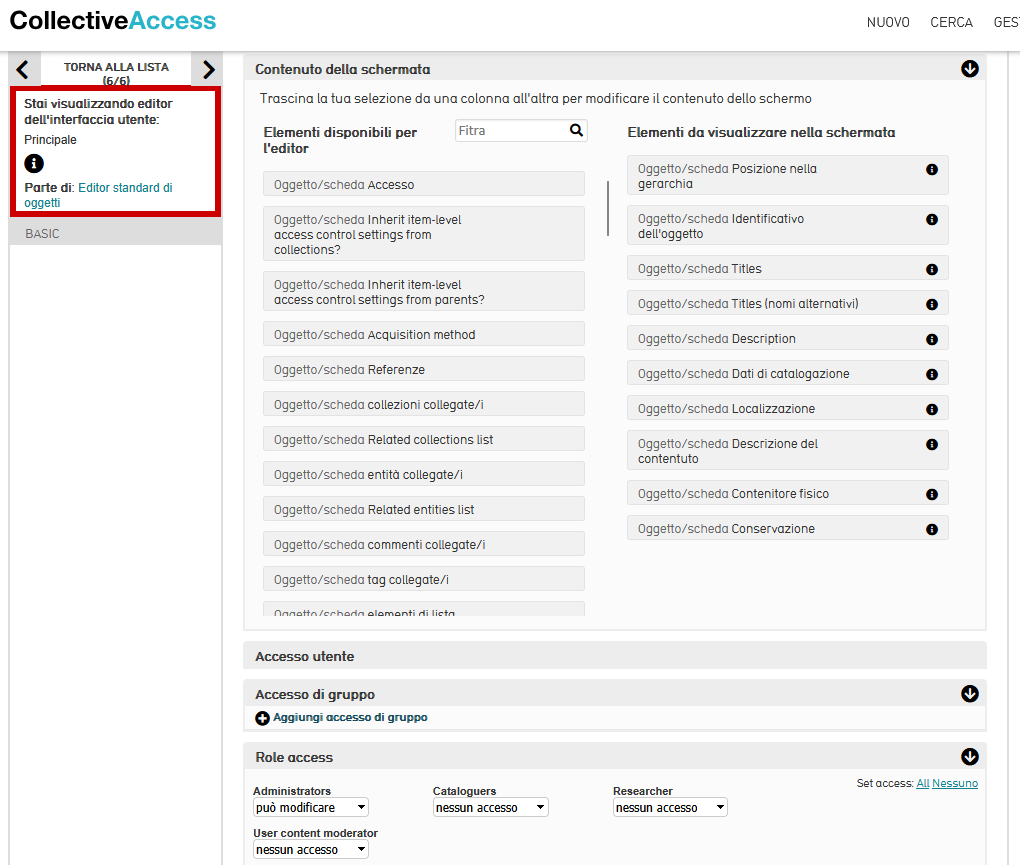Select Oggetto/scheda Referenze available element
This screenshot has height=865, width=1020.
pyautogui.click(x=423, y=369)
